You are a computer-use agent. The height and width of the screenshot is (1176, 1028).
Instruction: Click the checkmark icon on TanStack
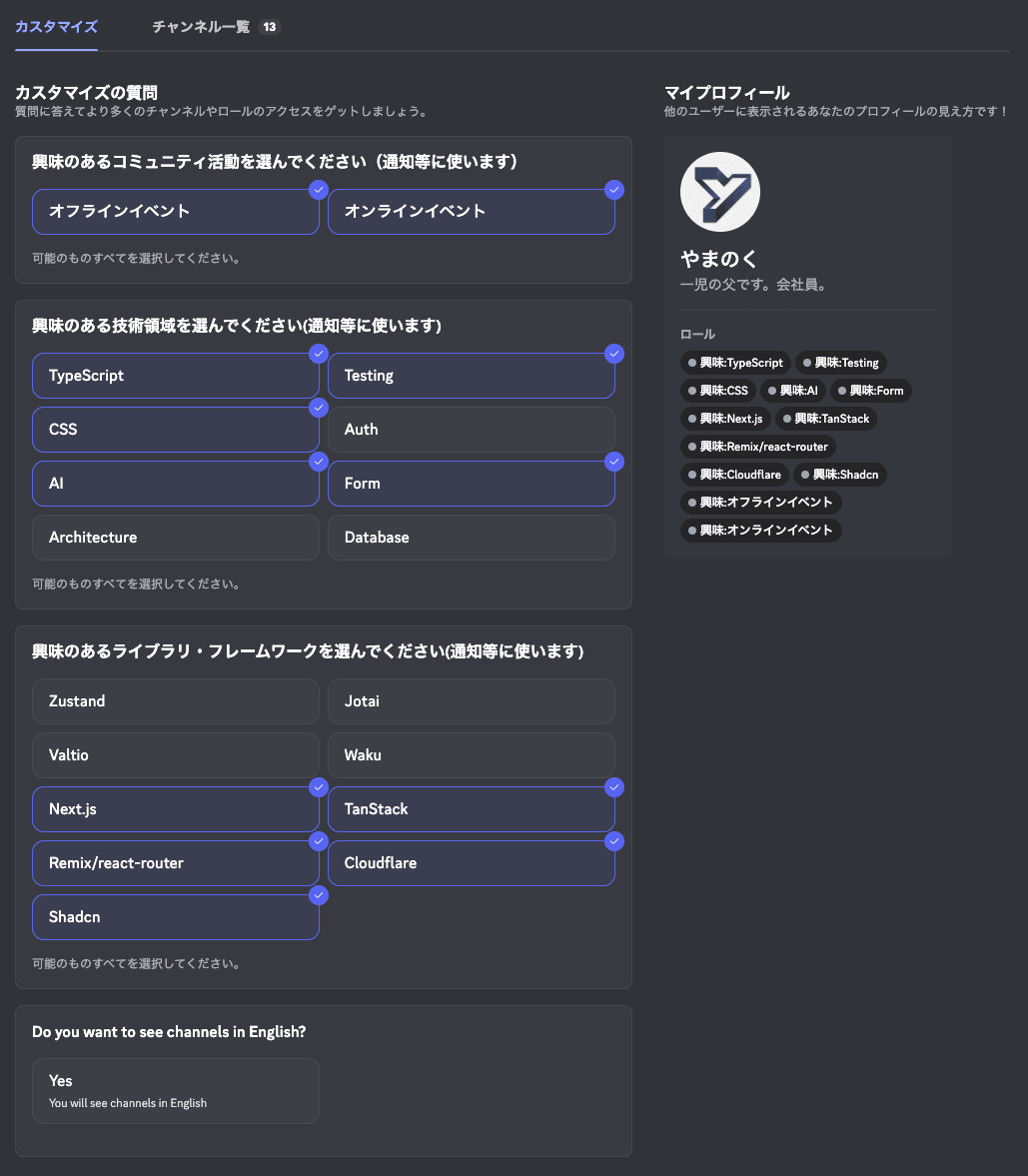click(614, 787)
